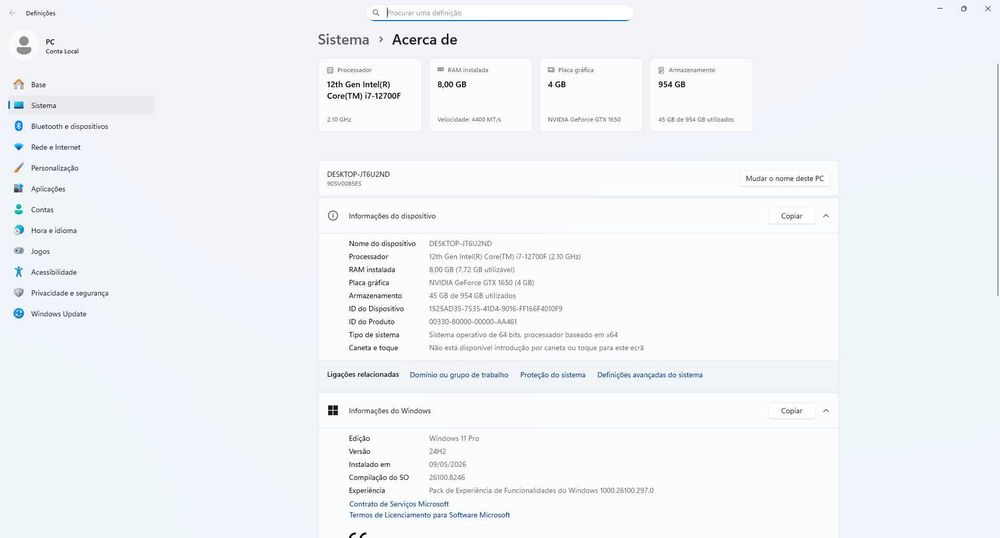Click the install date 09/05/2026

[x=447, y=465]
